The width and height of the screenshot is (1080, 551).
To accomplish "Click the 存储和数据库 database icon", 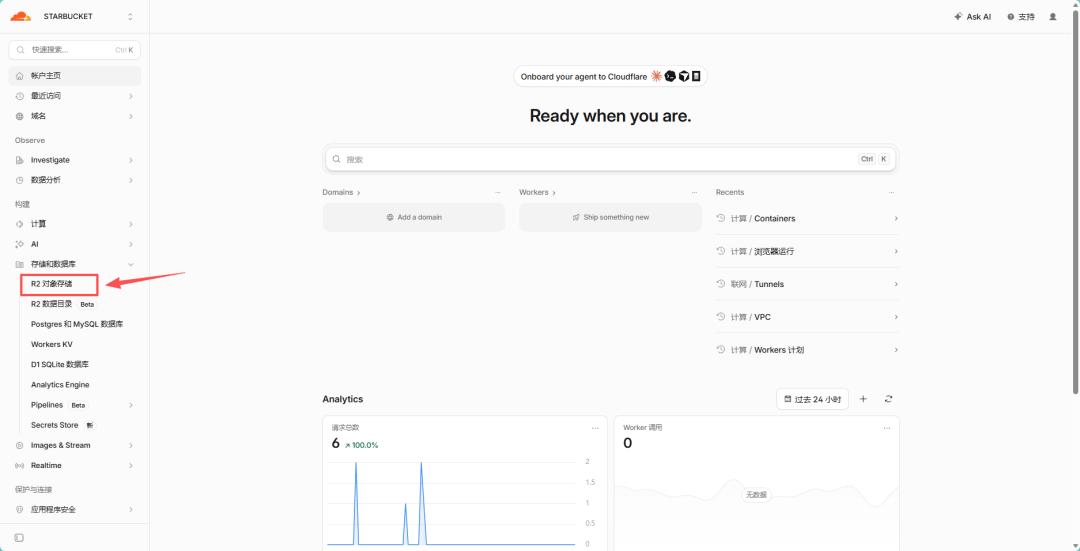I will pos(19,264).
